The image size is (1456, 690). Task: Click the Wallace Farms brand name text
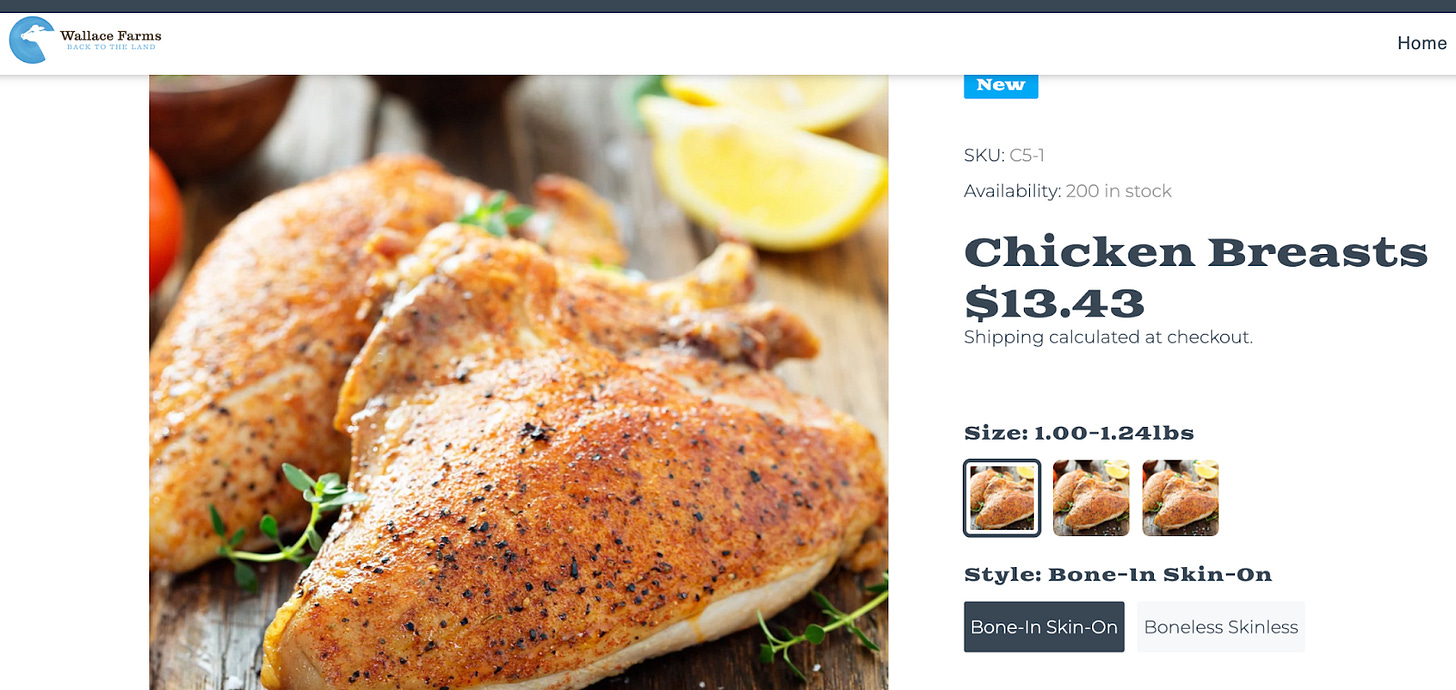coord(110,35)
